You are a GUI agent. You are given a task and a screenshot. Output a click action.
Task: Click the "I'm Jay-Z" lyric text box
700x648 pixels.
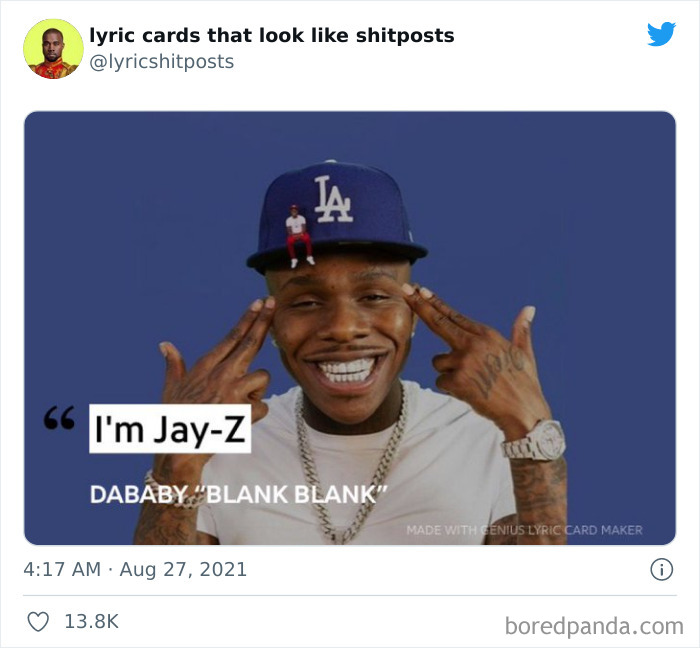170,428
